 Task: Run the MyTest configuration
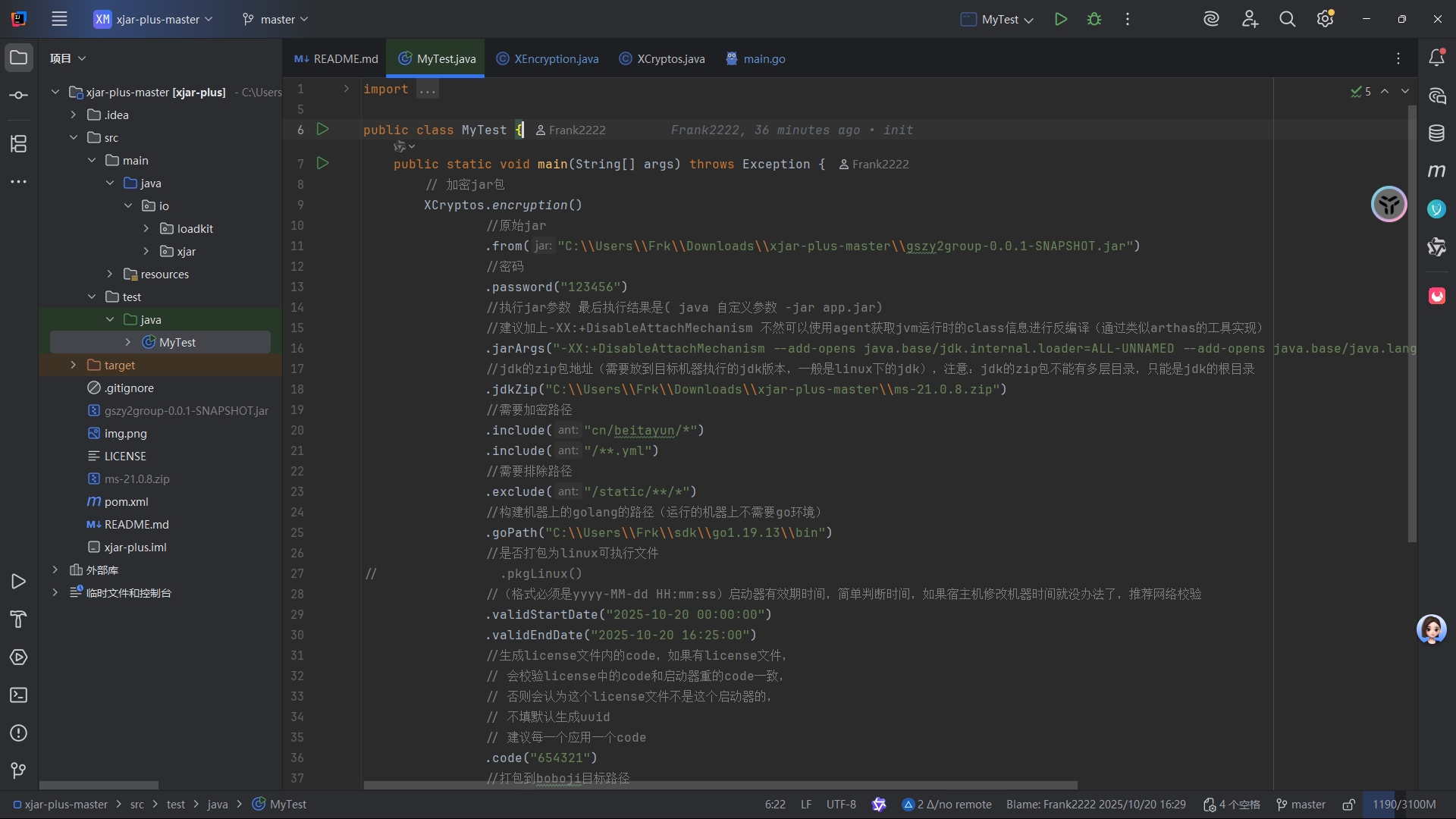[1061, 20]
